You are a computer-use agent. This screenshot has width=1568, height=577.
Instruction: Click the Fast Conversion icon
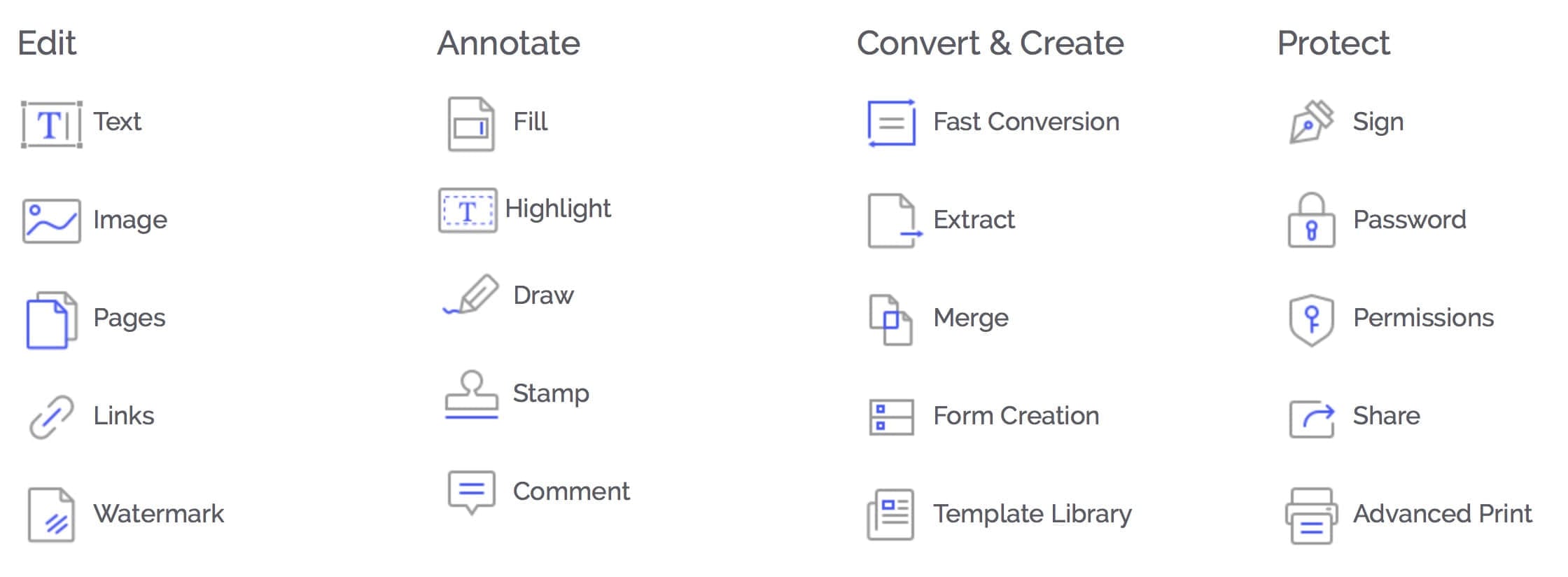(891, 123)
